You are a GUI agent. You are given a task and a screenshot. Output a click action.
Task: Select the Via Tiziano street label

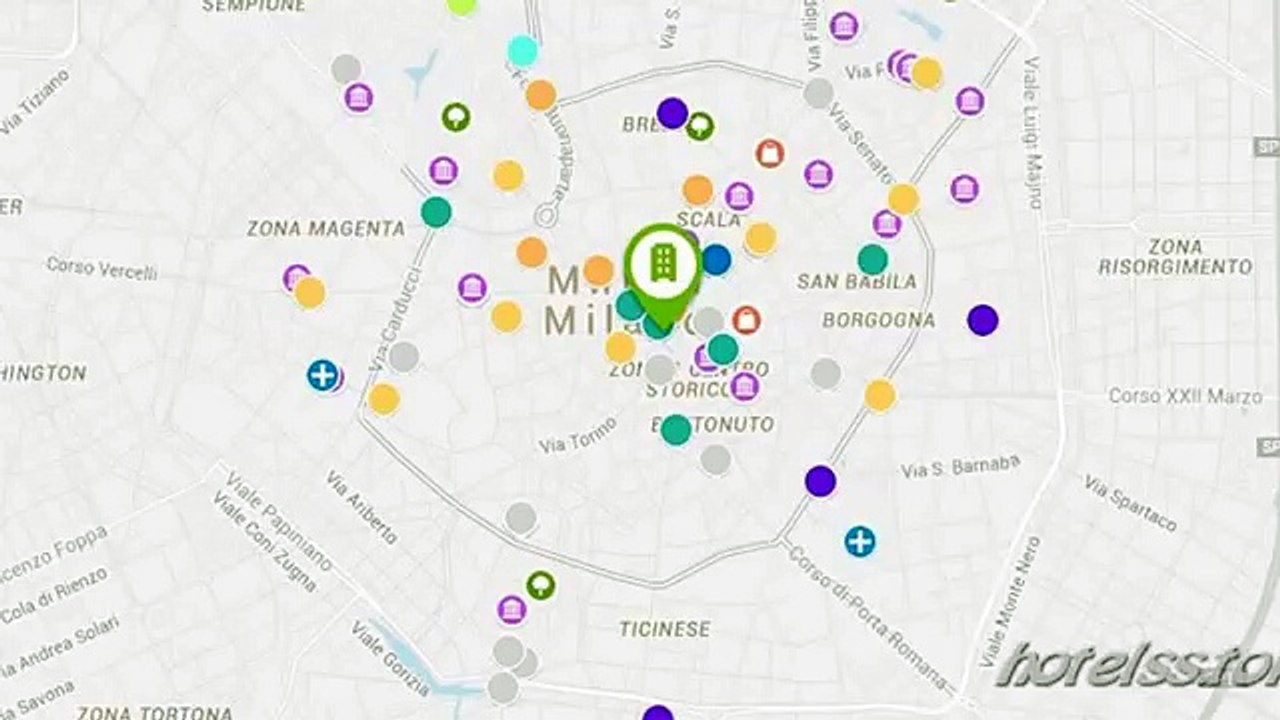point(35,101)
